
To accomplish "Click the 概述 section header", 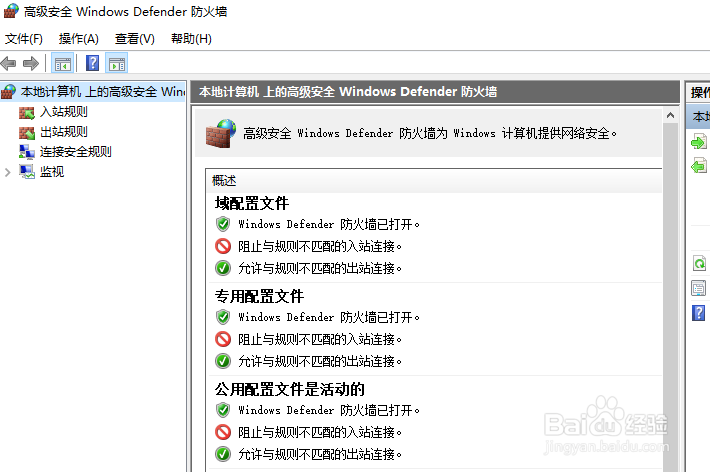I will tap(224, 181).
